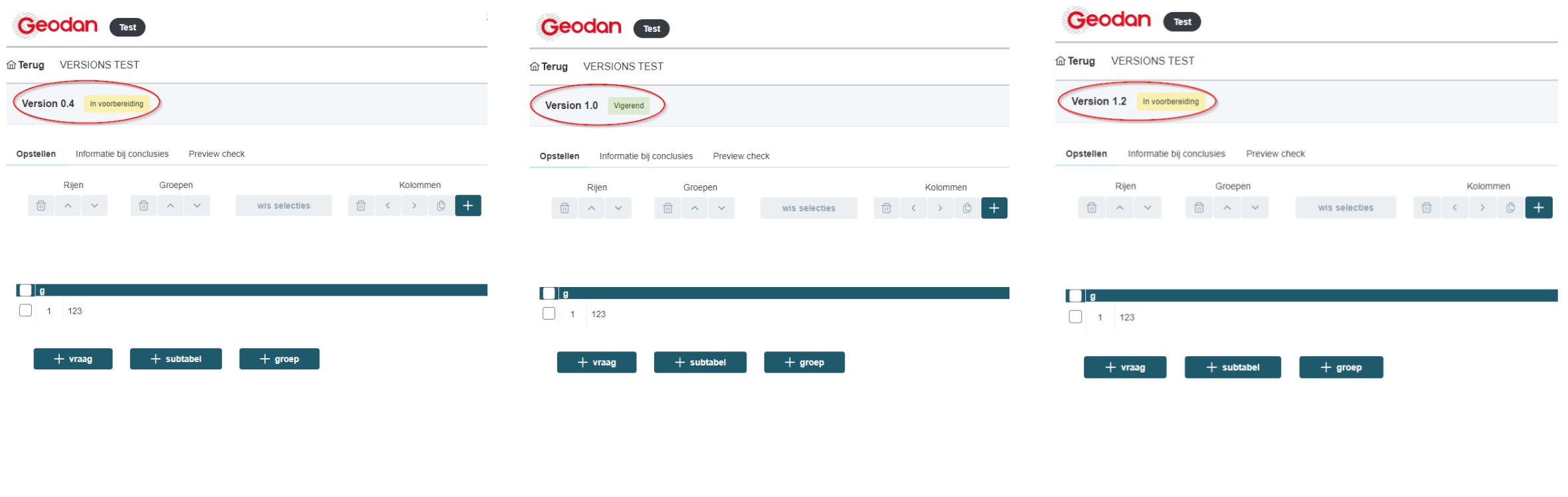The height and width of the screenshot is (497, 1568).
Task: Open Informatie bij conclusies tab in Version 0.4 panel
Action: (x=122, y=154)
